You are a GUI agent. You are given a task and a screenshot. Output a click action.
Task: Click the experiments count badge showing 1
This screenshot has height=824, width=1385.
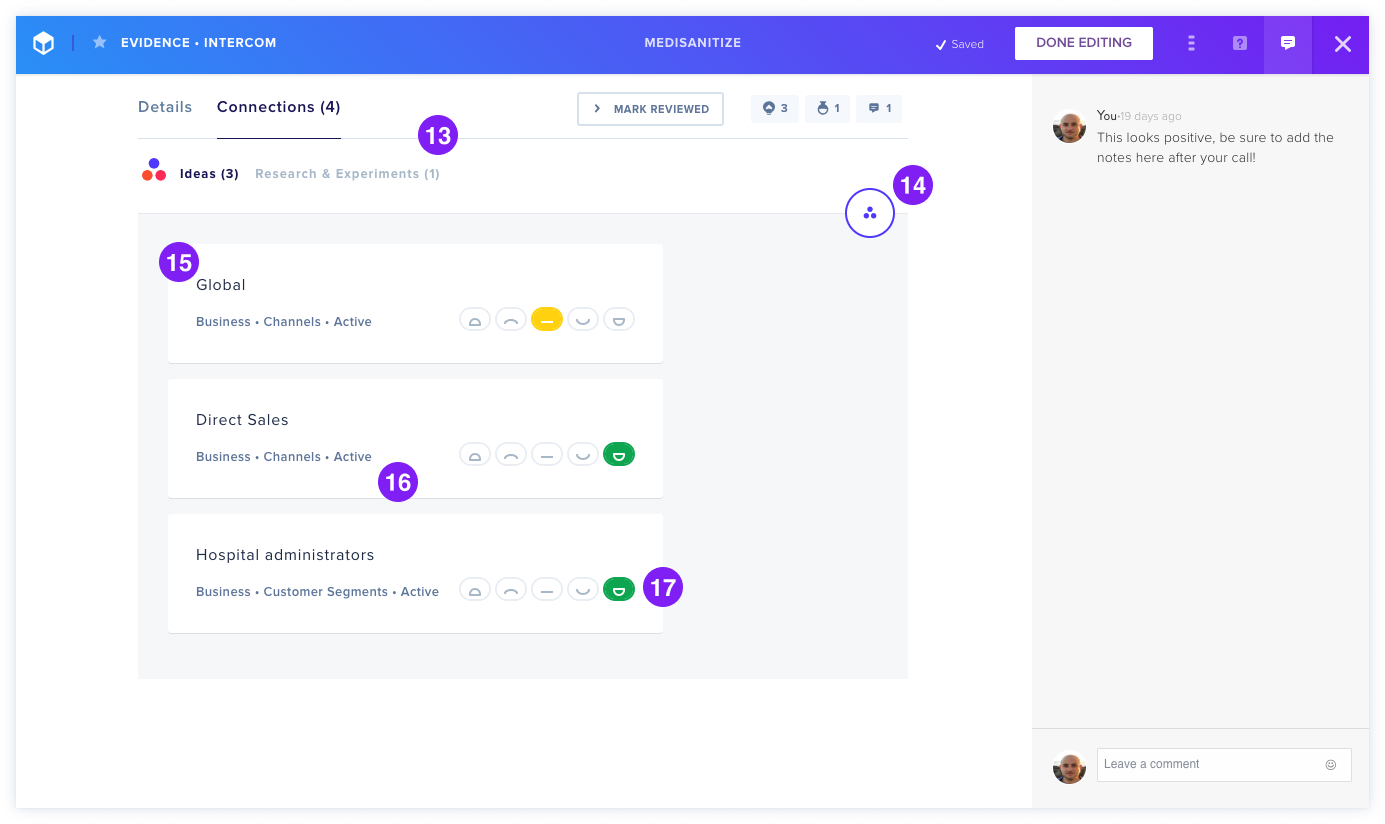827,108
